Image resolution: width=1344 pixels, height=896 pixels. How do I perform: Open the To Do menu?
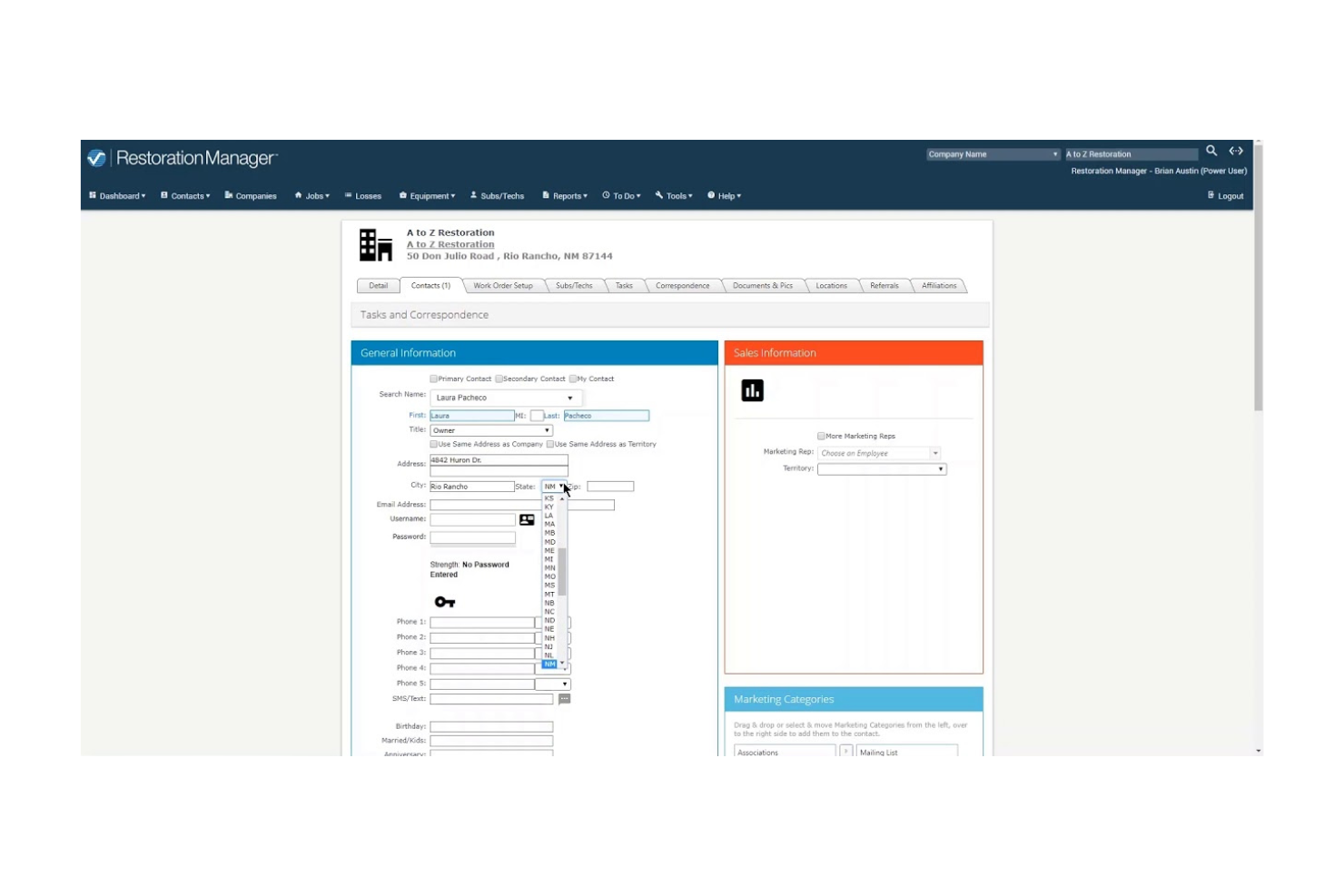pos(622,196)
